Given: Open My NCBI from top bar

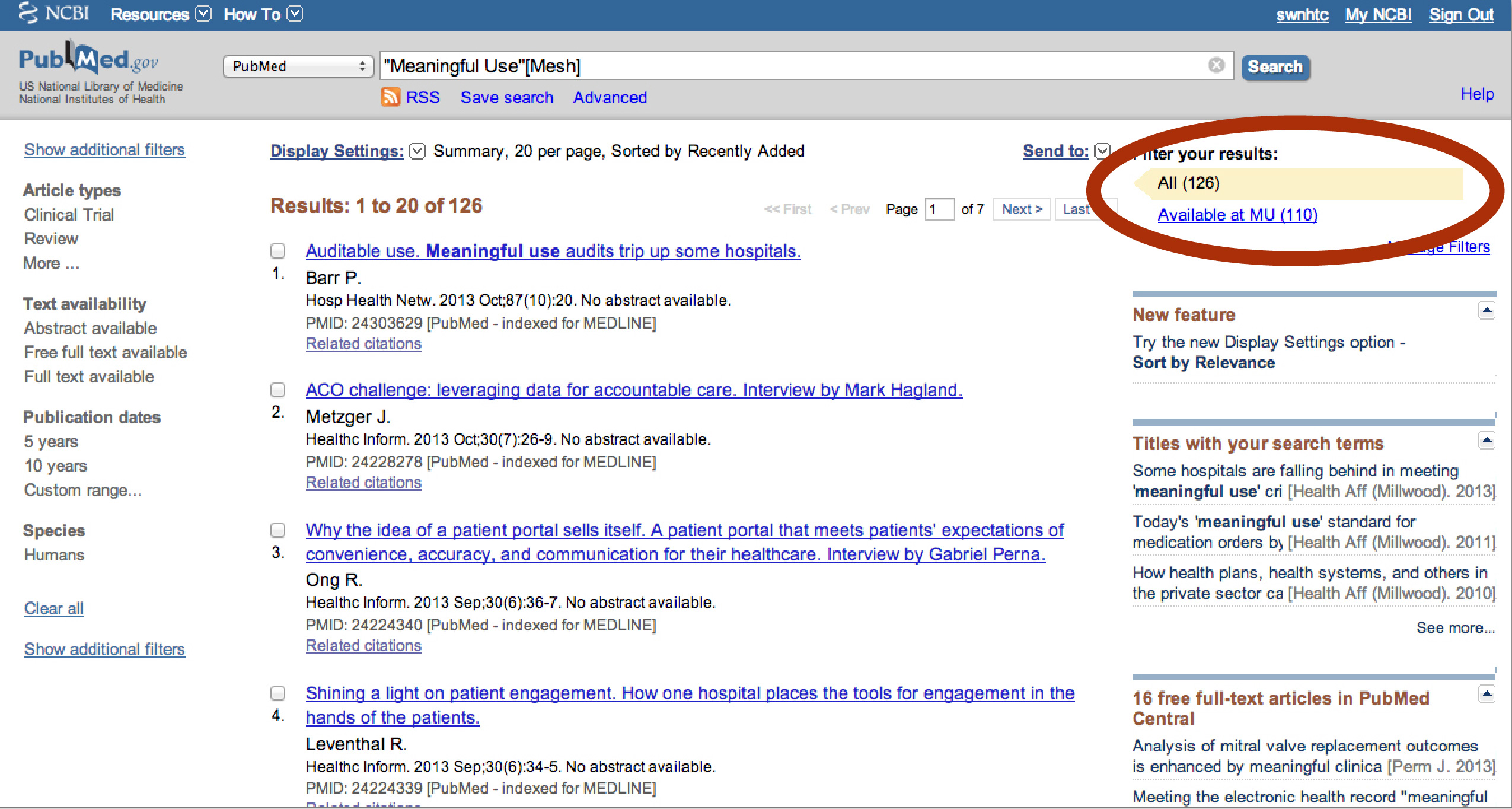Looking at the screenshot, I should [x=1377, y=14].
